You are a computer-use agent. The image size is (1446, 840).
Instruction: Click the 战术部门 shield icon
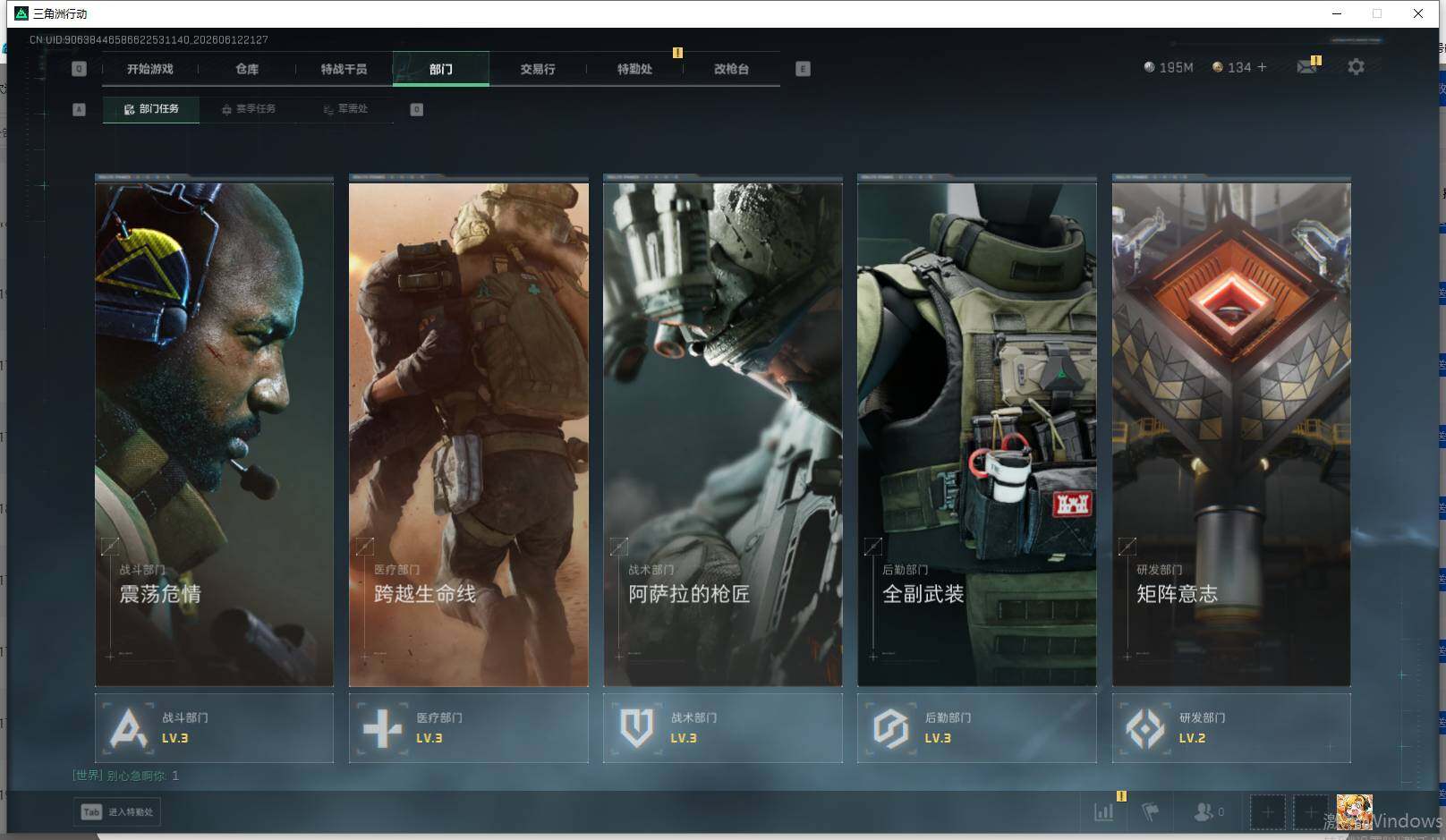[x=636, y=728]
